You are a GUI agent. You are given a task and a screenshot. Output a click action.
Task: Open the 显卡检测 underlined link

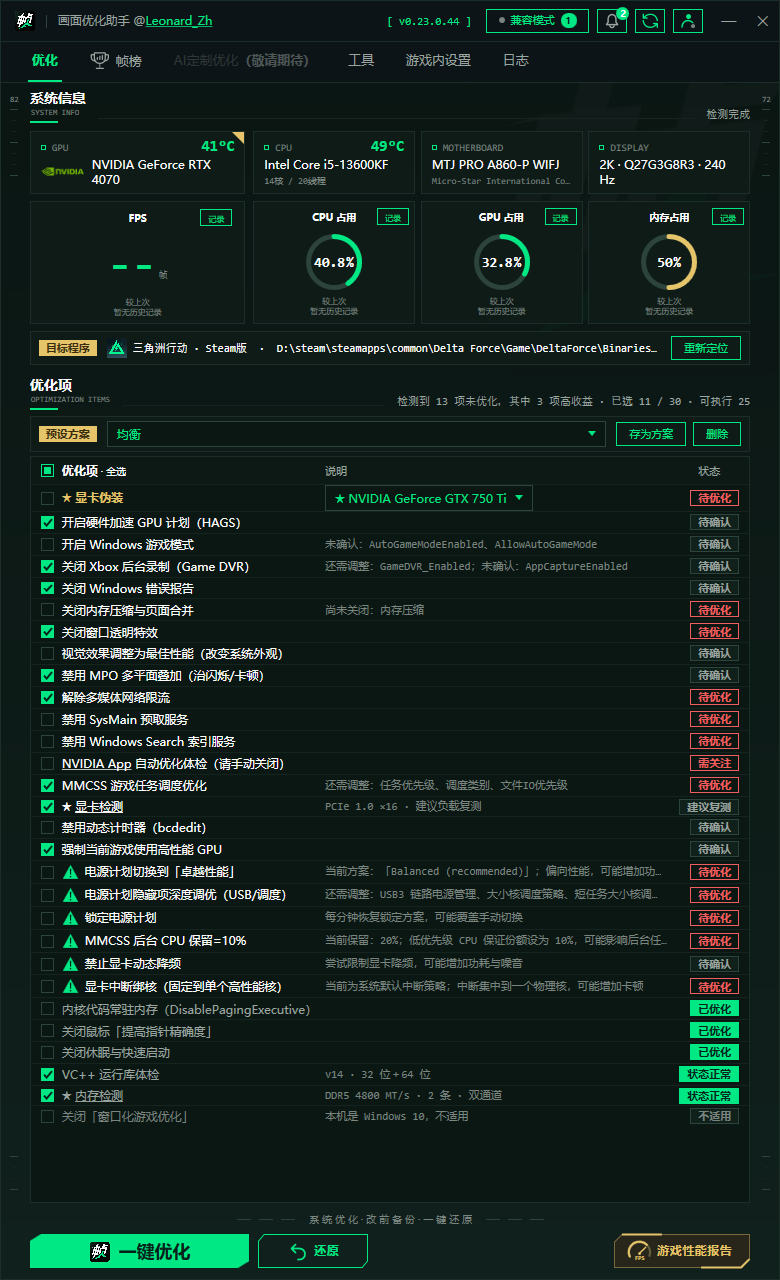tap(99, 806)
